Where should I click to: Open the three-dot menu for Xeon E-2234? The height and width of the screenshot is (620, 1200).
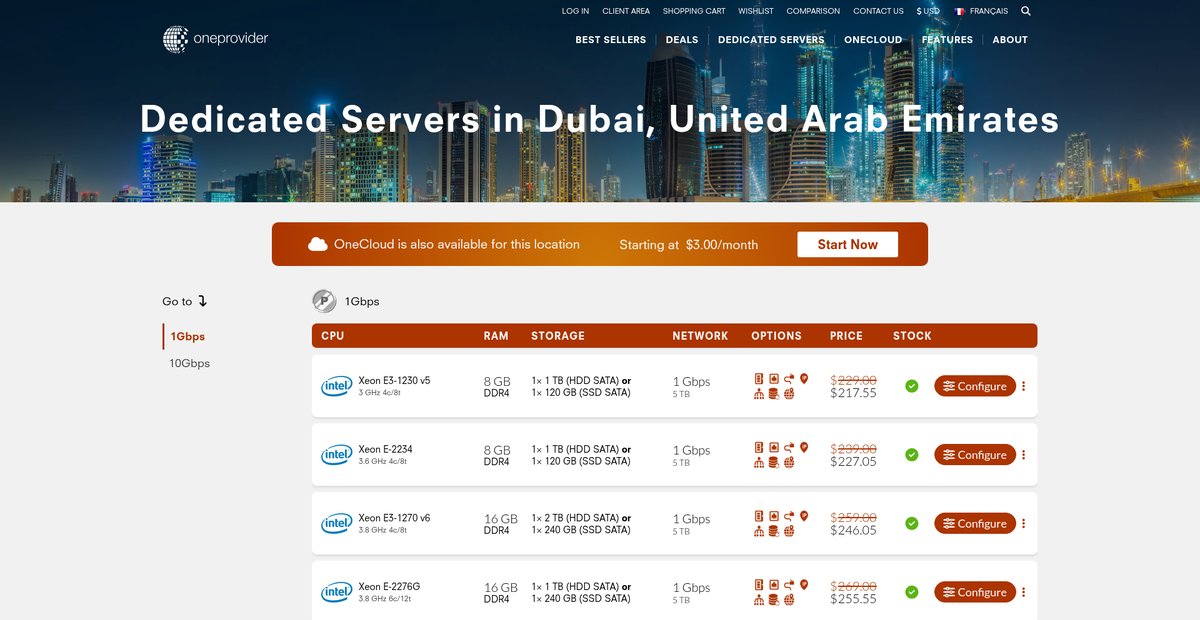tap(1024, 455)
